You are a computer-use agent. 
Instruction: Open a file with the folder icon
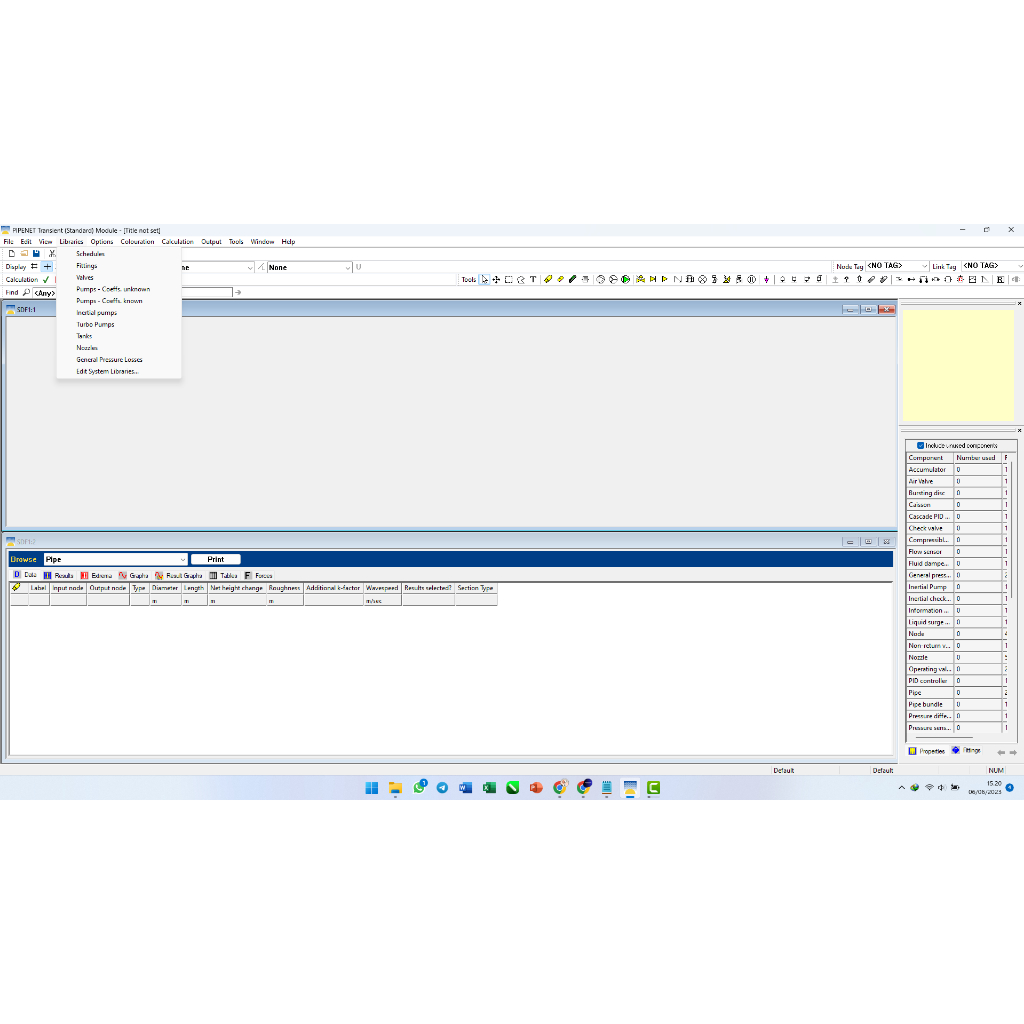click(x=24, y=253)
